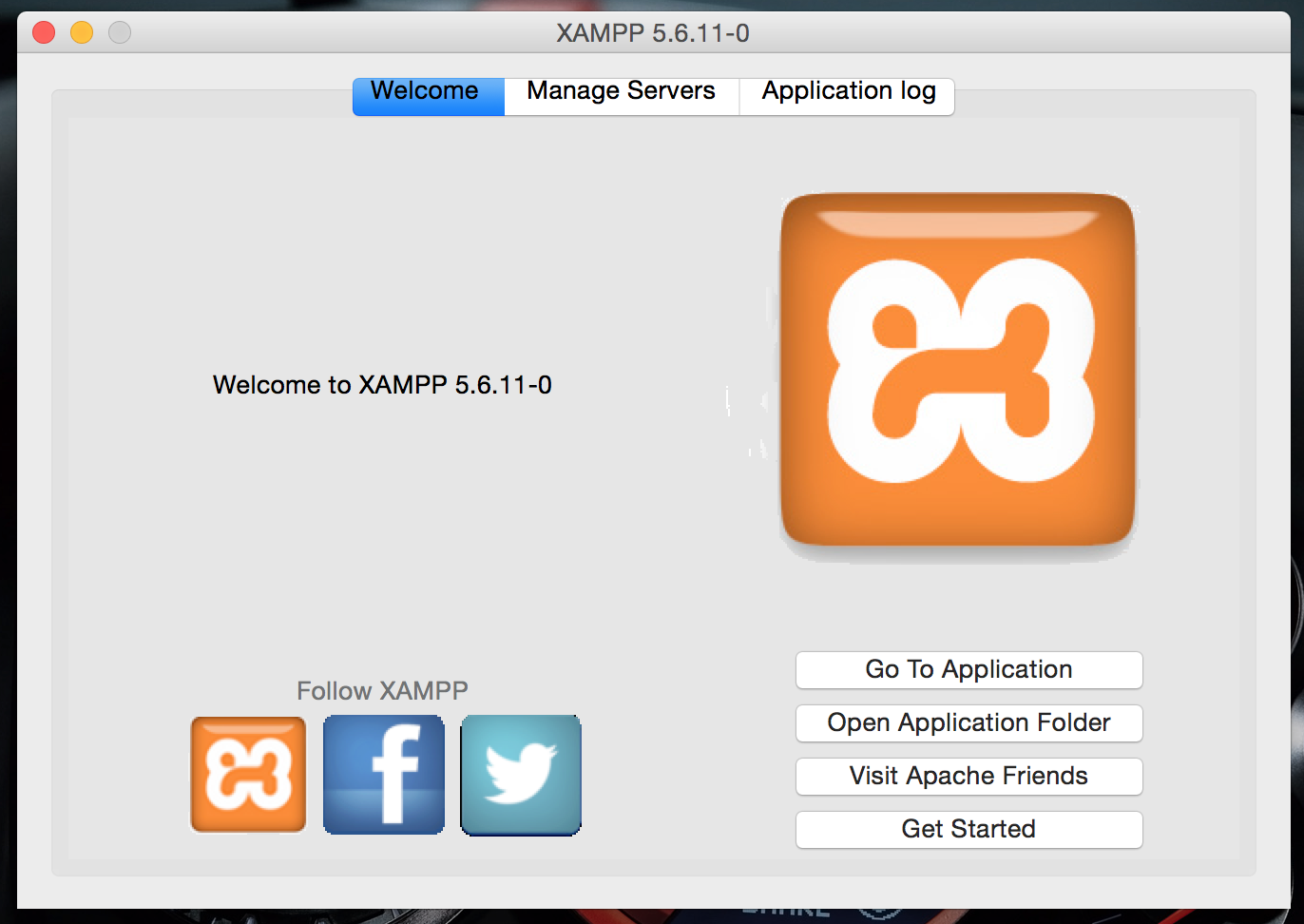Close the XAMPP window with red button
The width and height of the screenshot is (1304, 924).
44,32
